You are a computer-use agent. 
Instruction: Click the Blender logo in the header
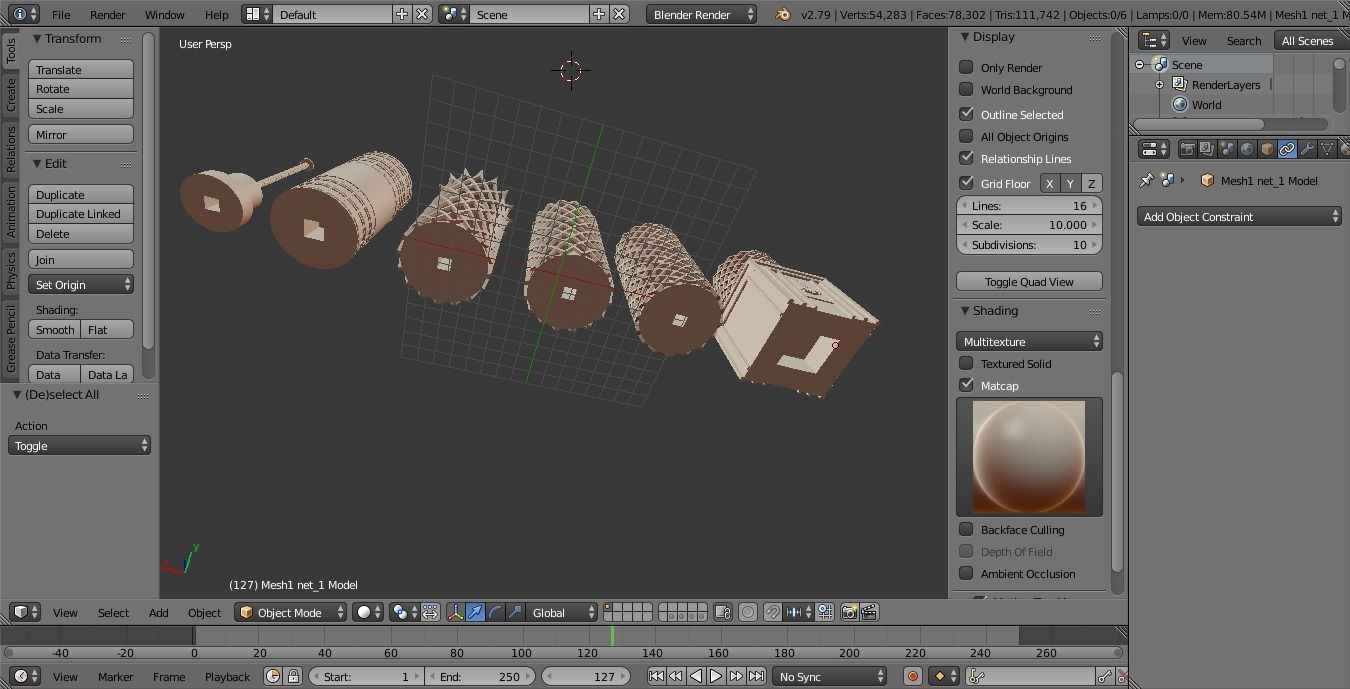tap(784, 14)
